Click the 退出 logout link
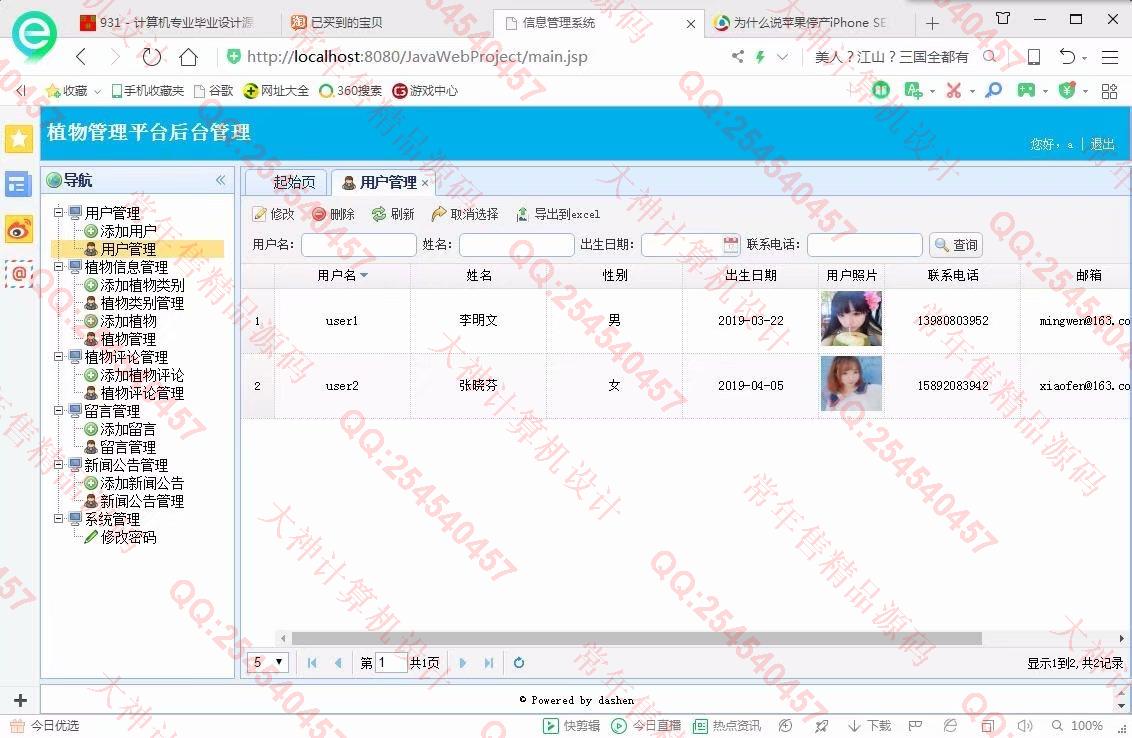 [x=1102, y=144]
